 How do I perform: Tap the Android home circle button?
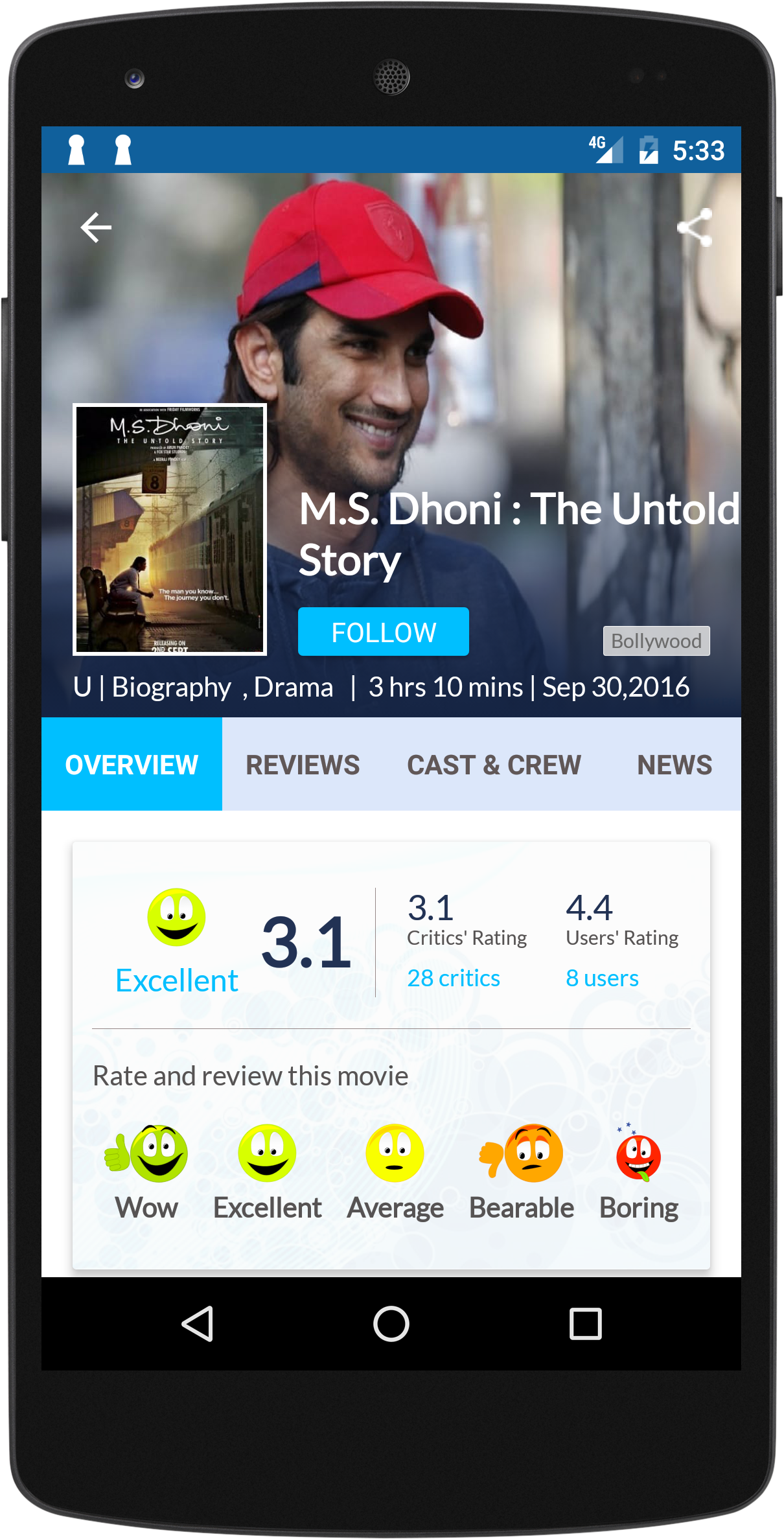tap(391, 1323)
